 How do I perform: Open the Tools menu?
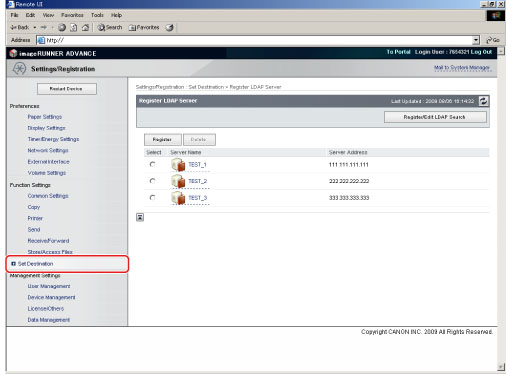[x=97, y=15]
